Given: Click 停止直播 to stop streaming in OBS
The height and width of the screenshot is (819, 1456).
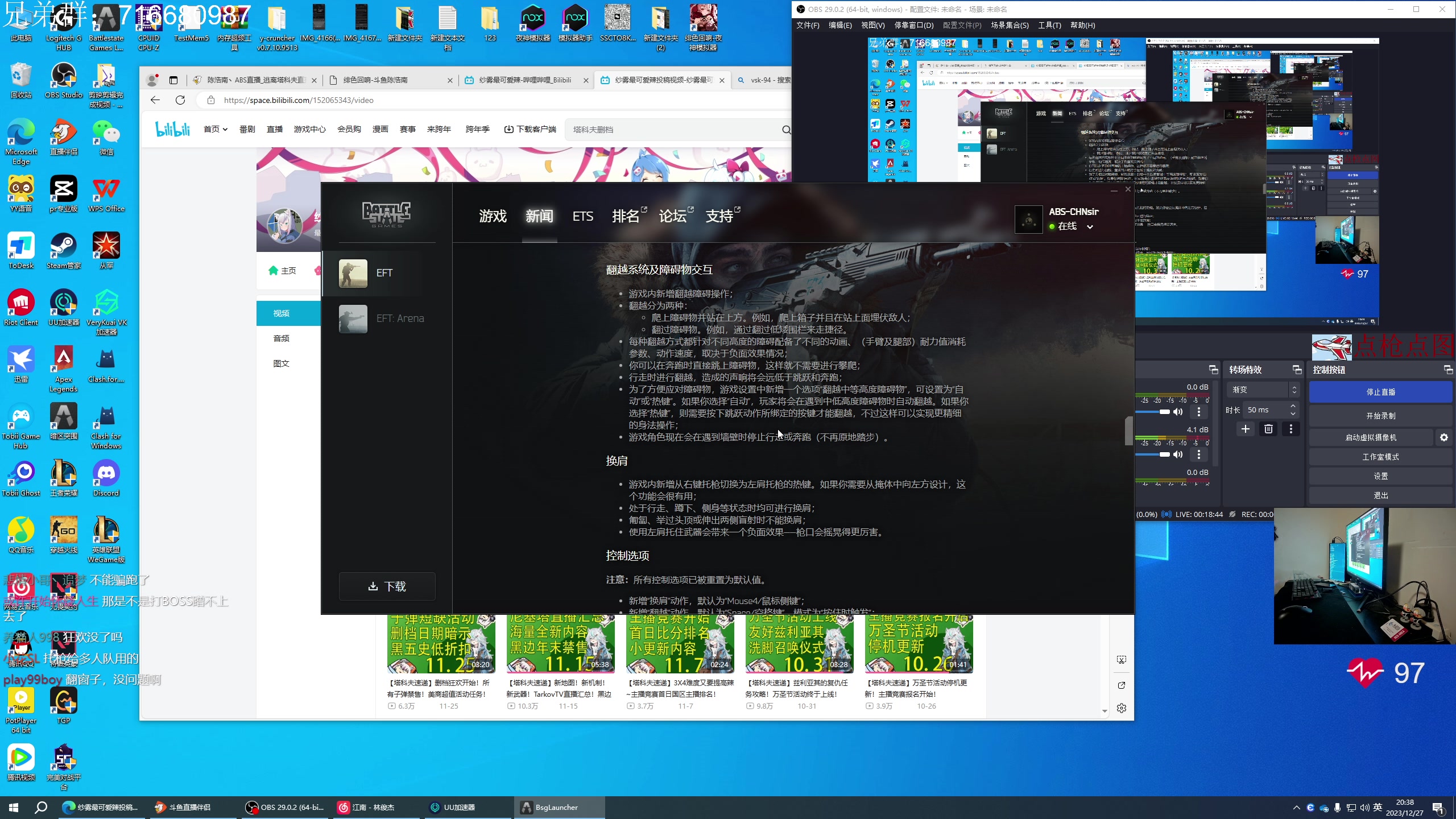Looking at the screenshot, I should coord(1380,392).
